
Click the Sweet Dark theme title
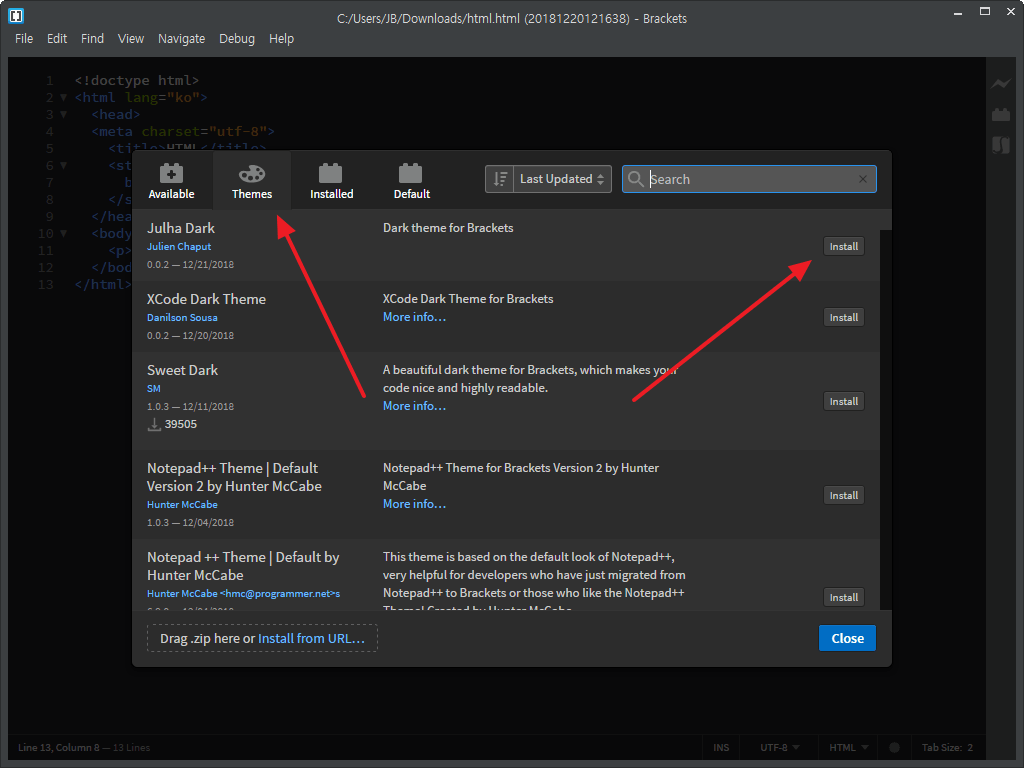(182, 370)
